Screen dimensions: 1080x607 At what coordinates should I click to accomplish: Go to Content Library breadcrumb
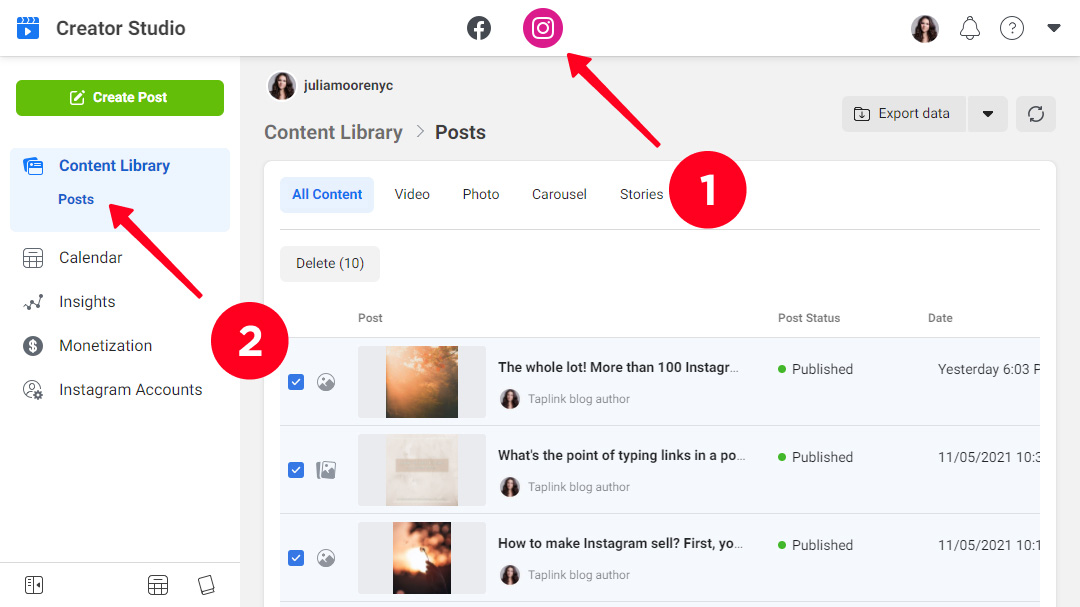click(x=333, y=132)
